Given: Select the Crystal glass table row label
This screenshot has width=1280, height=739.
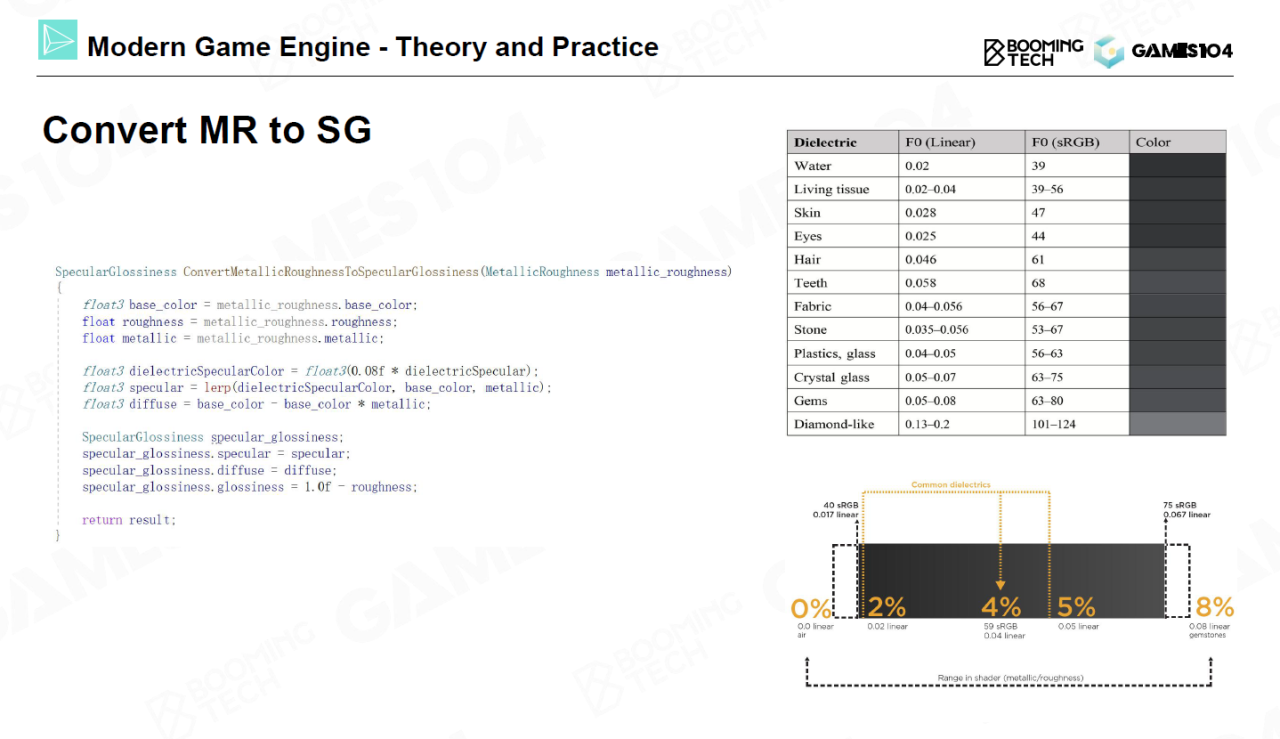Looking at the screenshot, I should [831, 377].
